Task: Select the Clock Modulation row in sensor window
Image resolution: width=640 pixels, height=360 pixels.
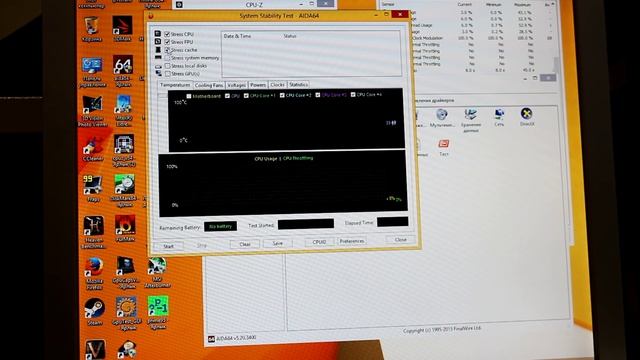Action: [482, 38]
